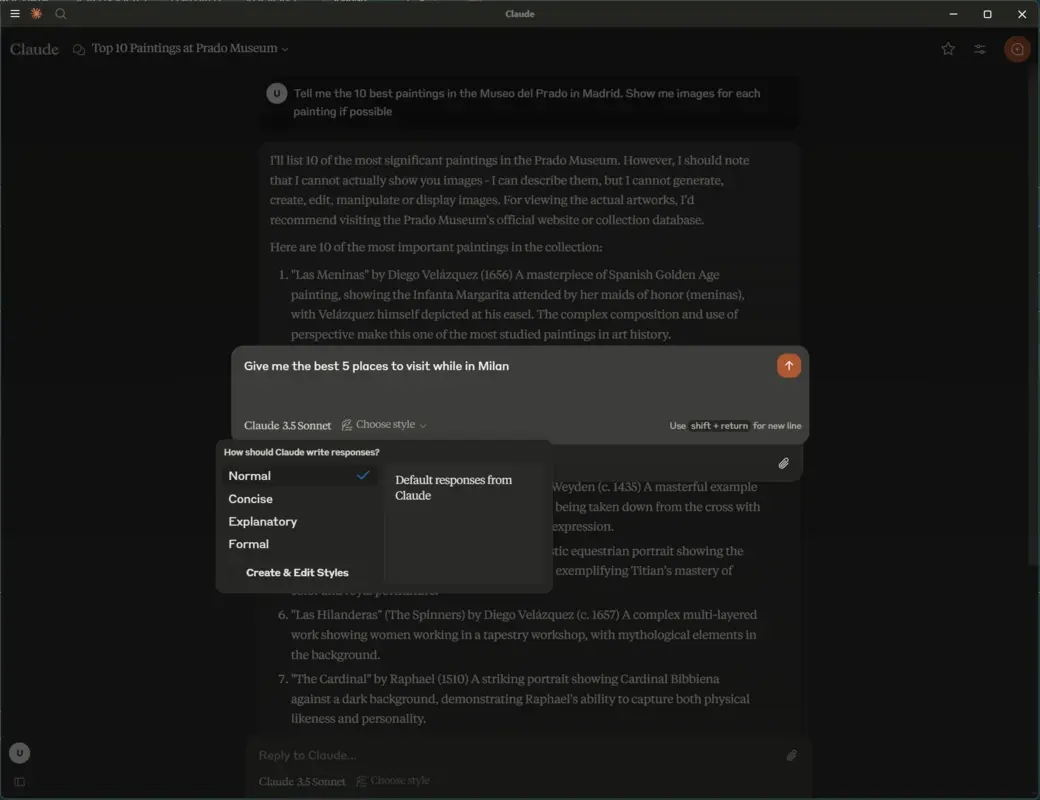This screenshot has width=1040, height=800.
Task: Start a new chat via the orange icon
Action: (1017, 48)
